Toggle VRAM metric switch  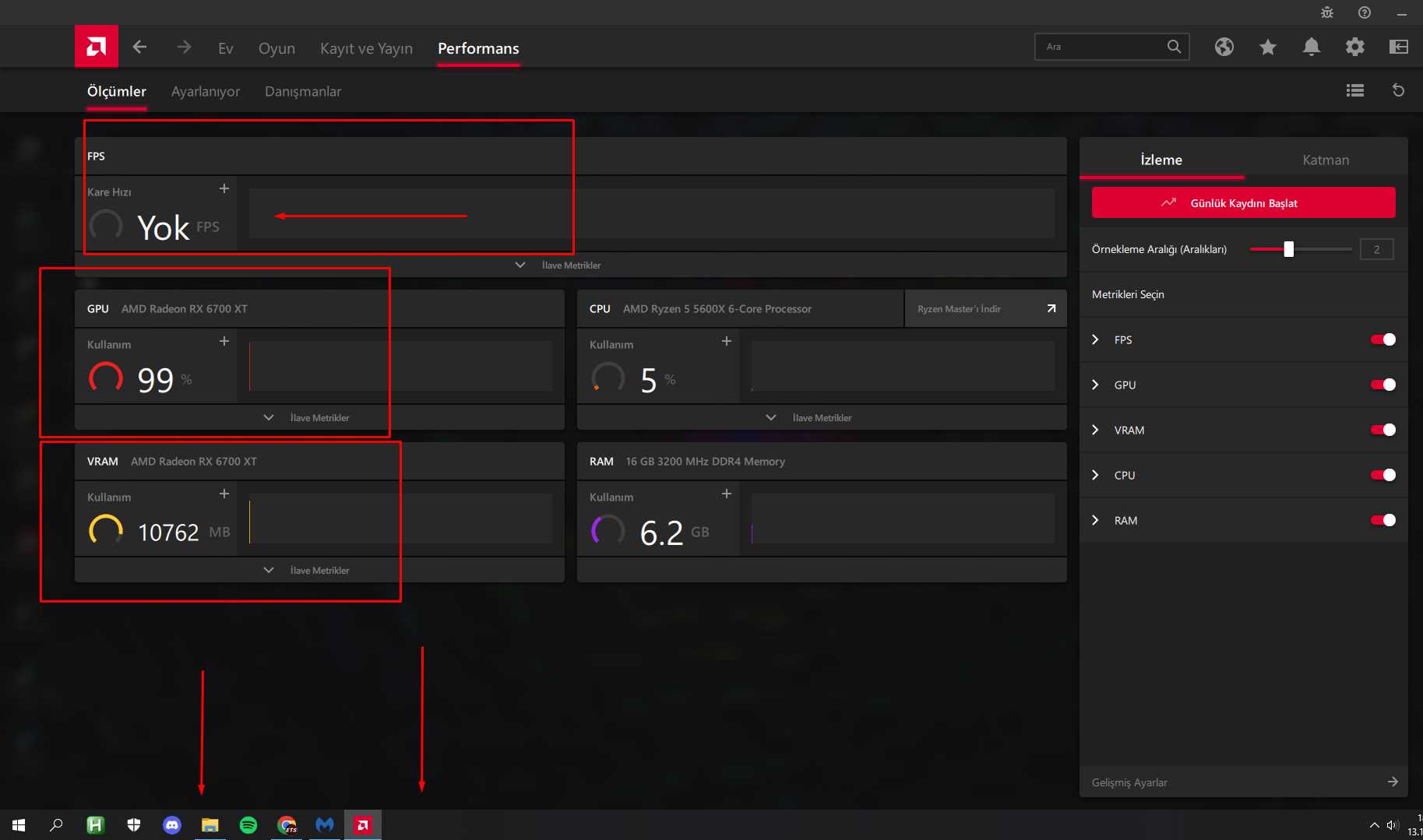[x=1383, y=430]
